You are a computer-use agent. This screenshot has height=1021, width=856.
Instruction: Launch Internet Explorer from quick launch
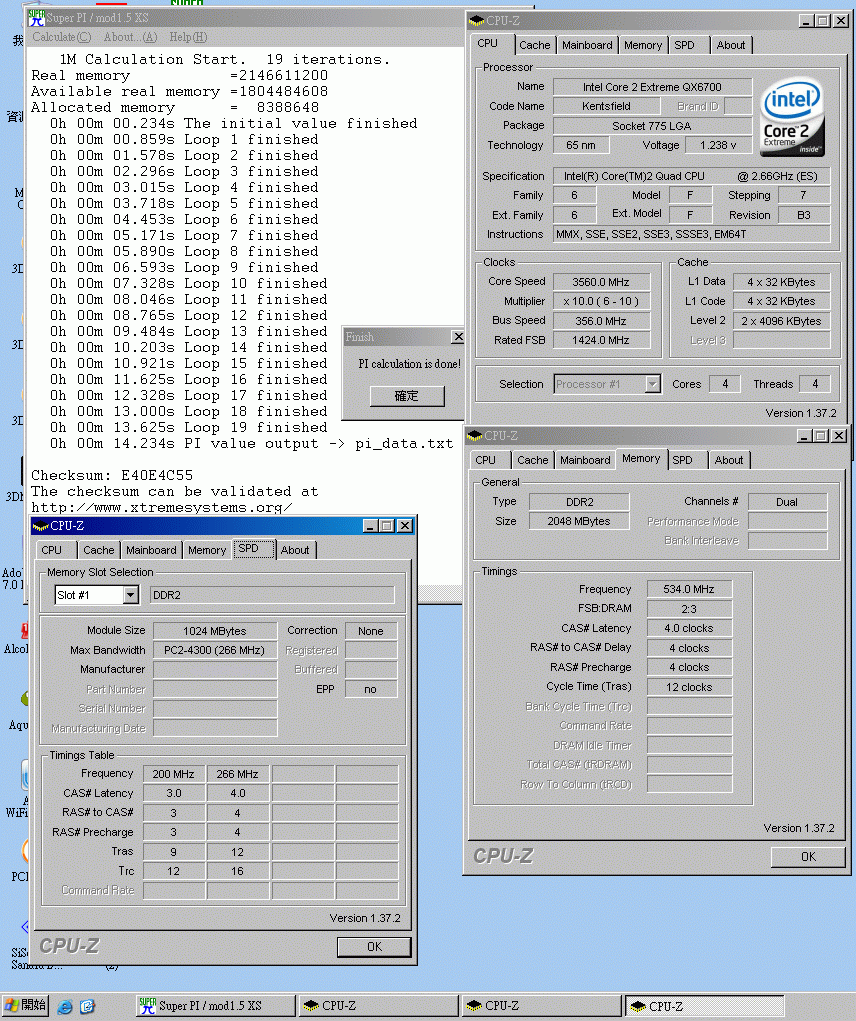point(65,1007)
